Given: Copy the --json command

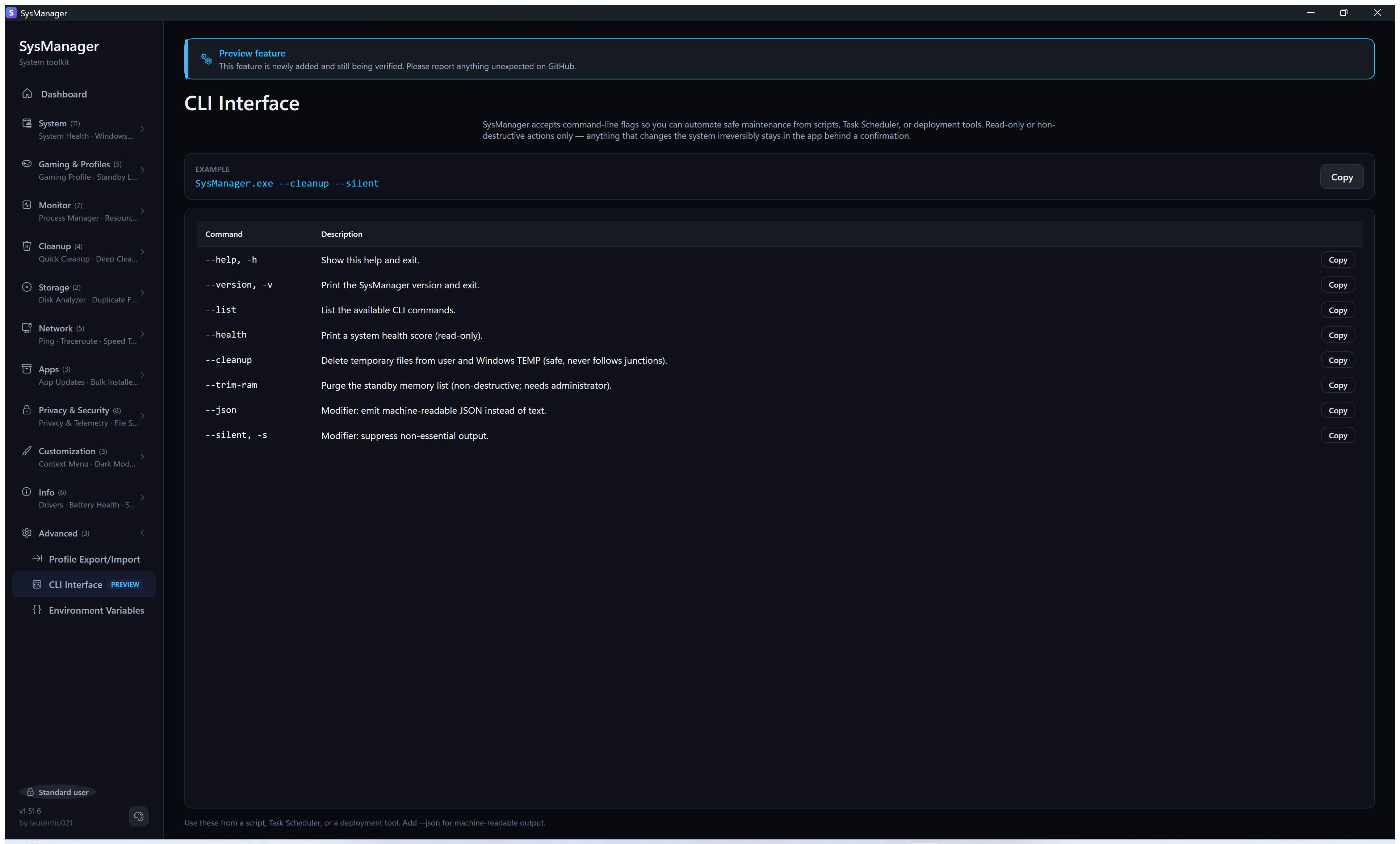Looking at the screenshot, I should 1337,410.
